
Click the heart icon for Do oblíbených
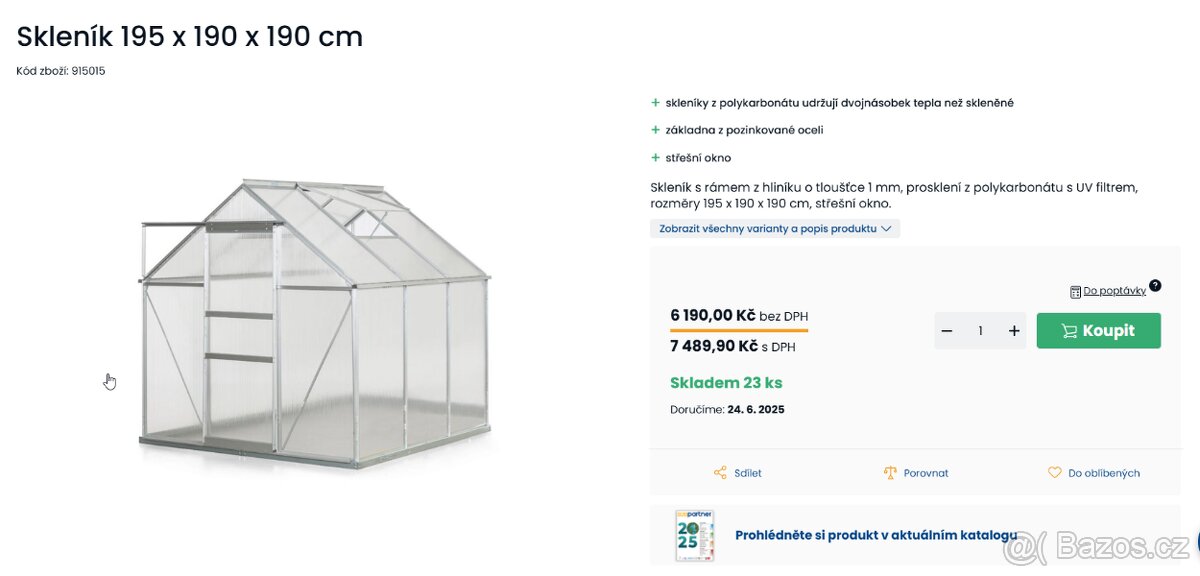click(1054, 473)
